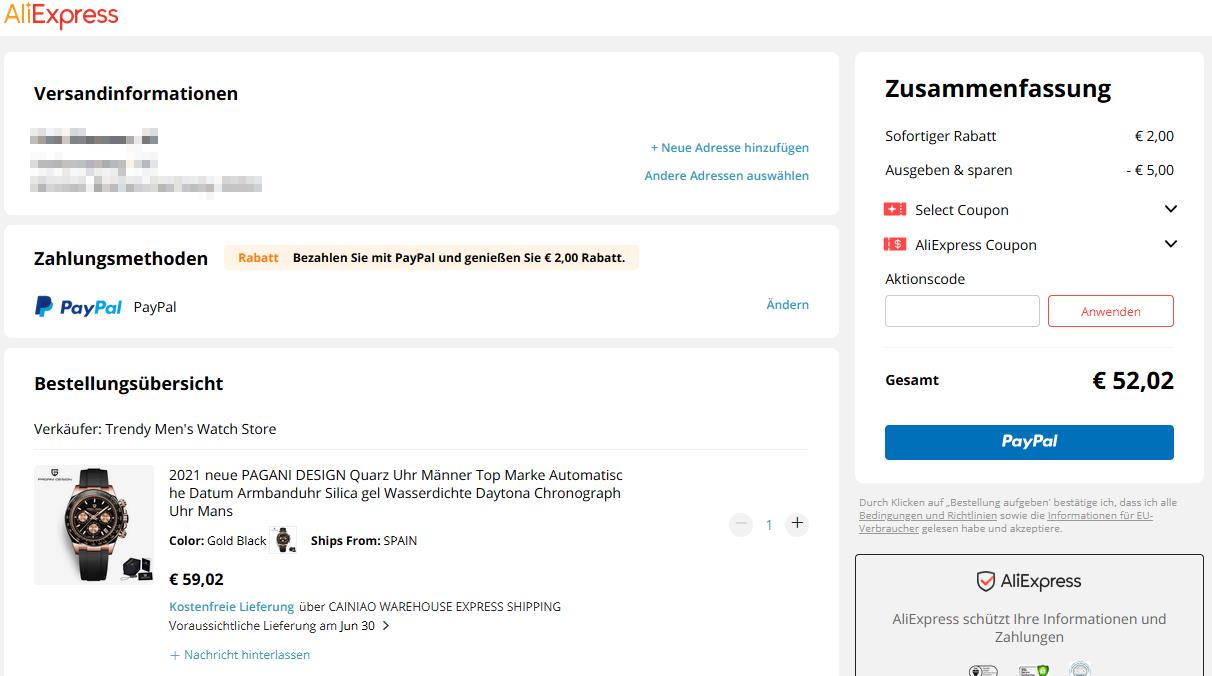Open the PAGANI DESIGN watch product image
This screenshot has width=1212, height=676.
94,525
